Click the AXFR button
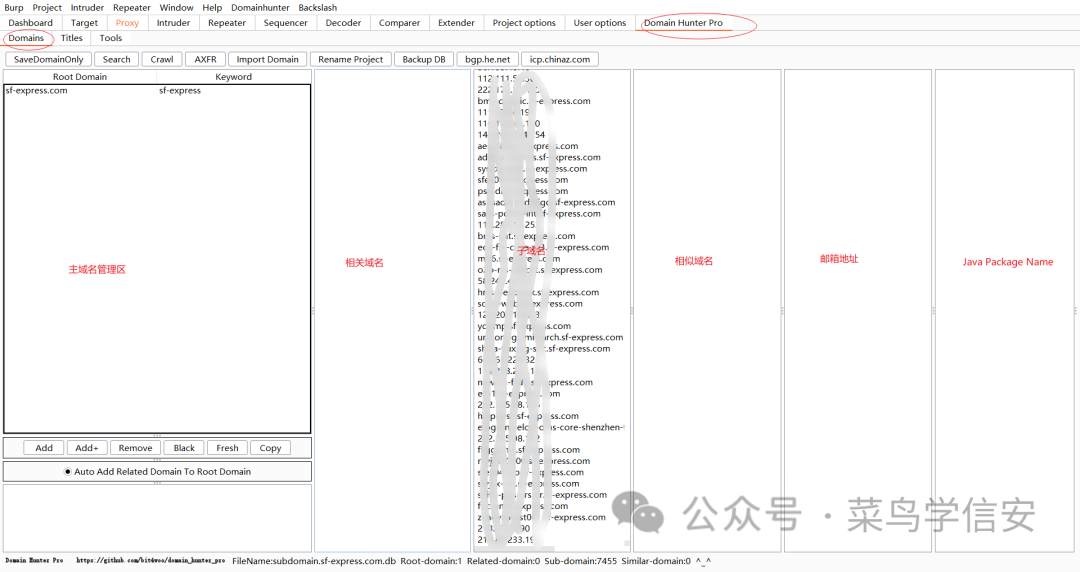Image resolution: width=1080 pixels, height=572 pixels. [205, 59]
